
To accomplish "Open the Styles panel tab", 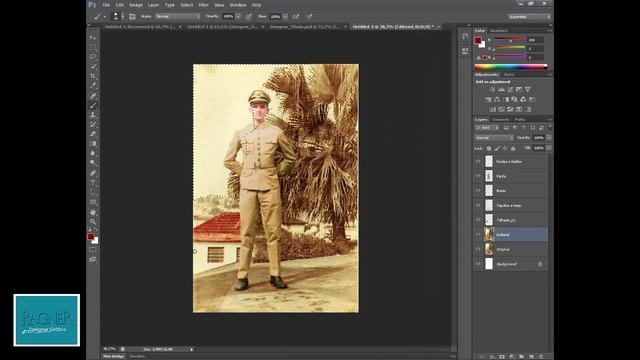I will click(x=509, y=75).
